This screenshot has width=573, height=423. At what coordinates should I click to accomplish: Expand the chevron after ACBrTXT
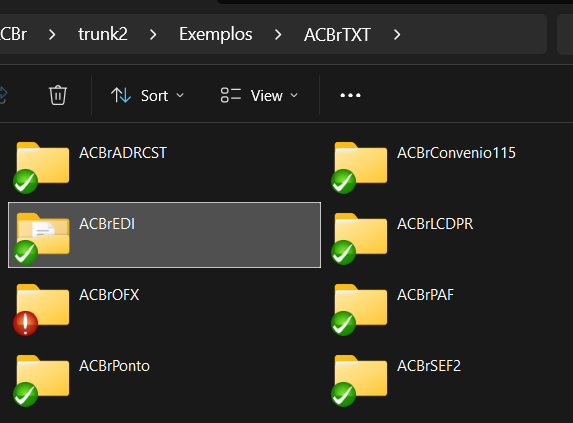click(397, 35)
